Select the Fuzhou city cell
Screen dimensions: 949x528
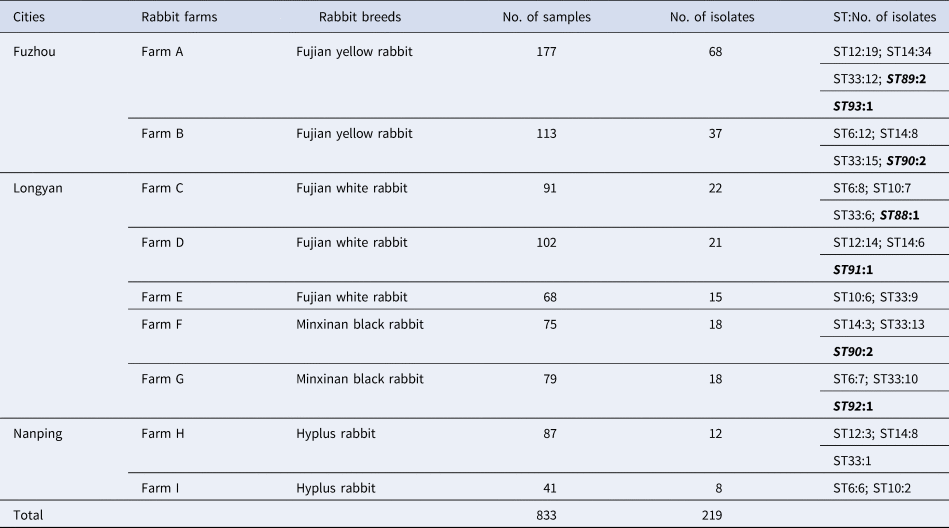click(x=34, y=50)
